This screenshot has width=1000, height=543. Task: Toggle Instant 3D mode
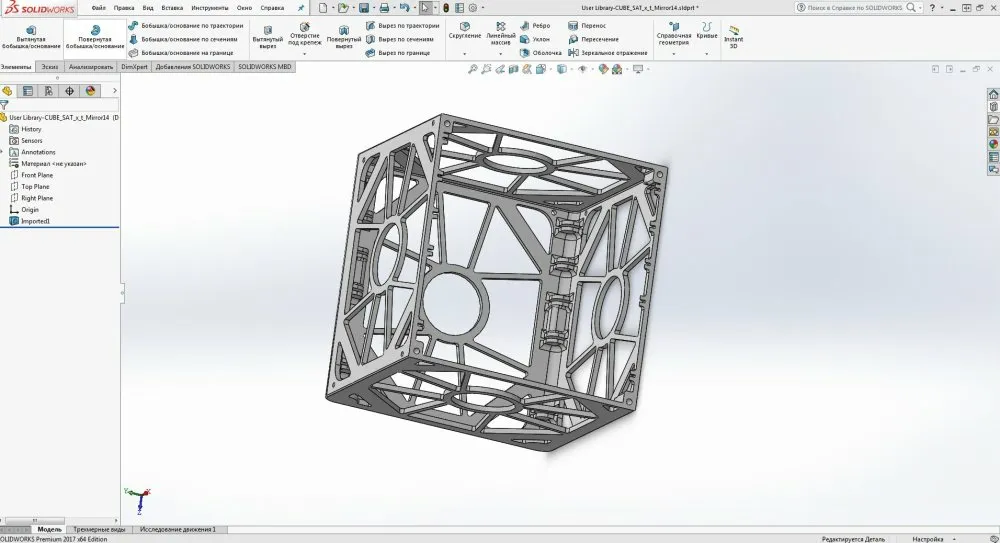coord(733,37)
